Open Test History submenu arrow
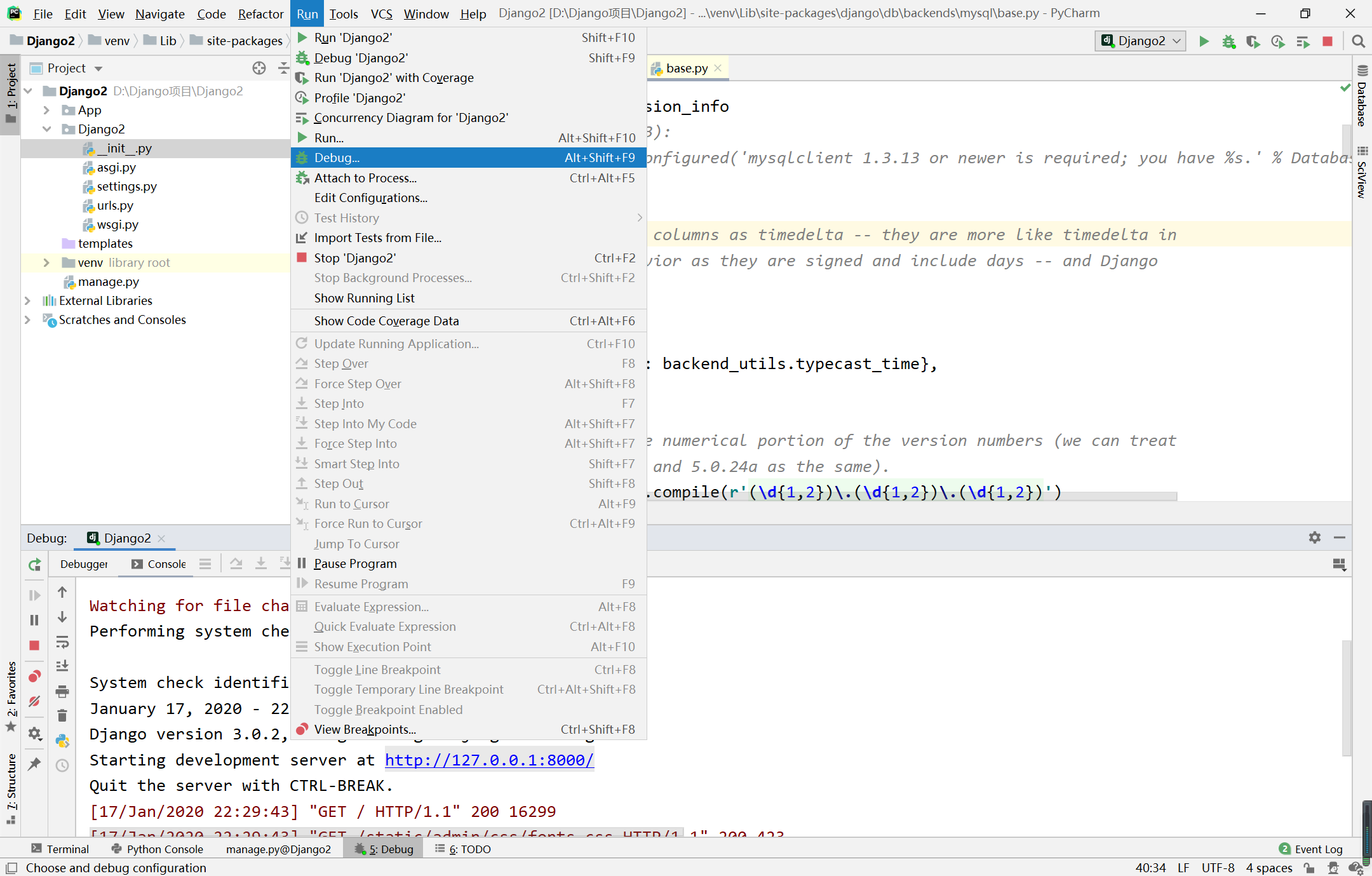The width and height of the screenshot is (1372, 876). 639,218
